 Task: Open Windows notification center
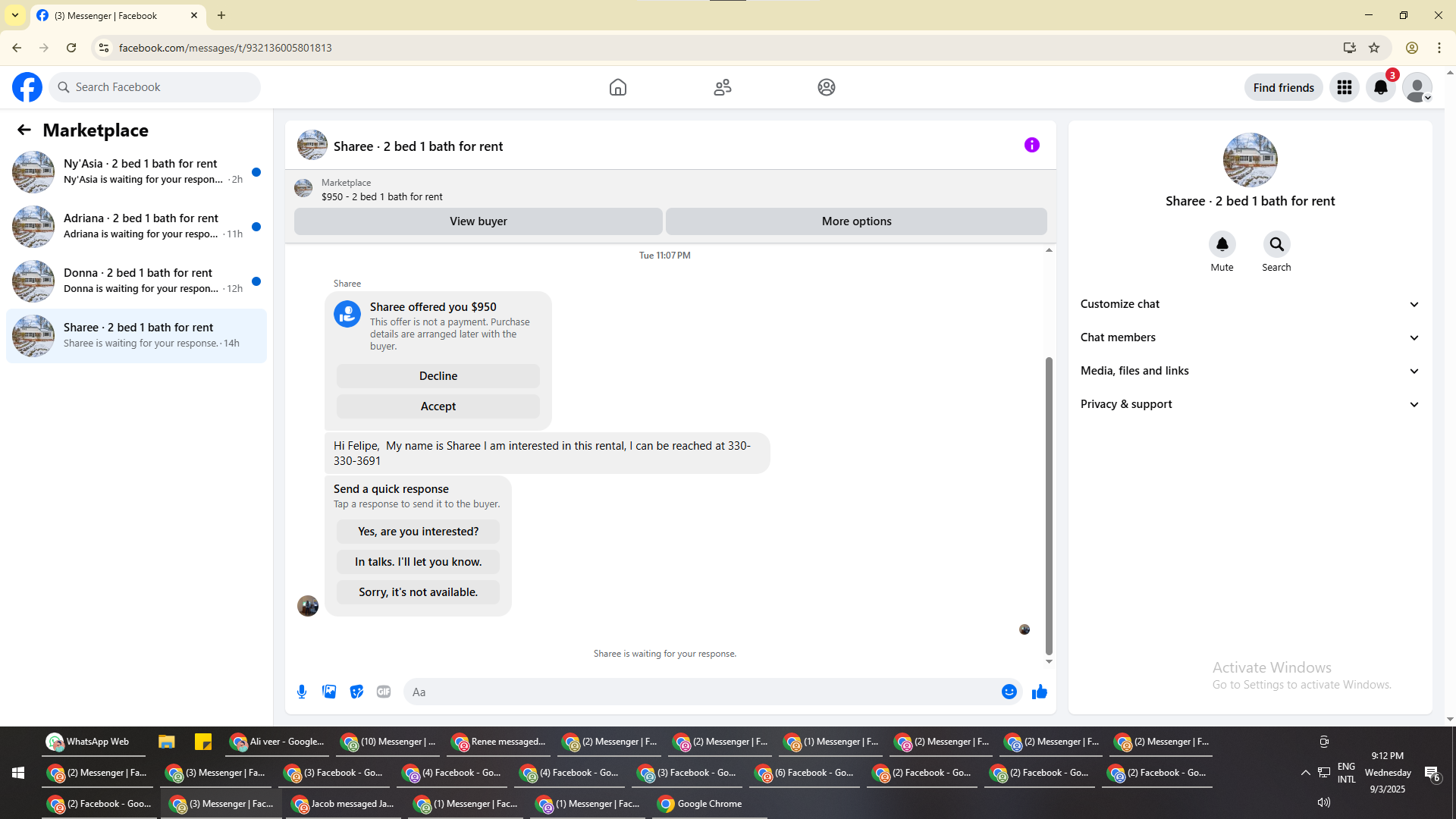click(1432, 773)
